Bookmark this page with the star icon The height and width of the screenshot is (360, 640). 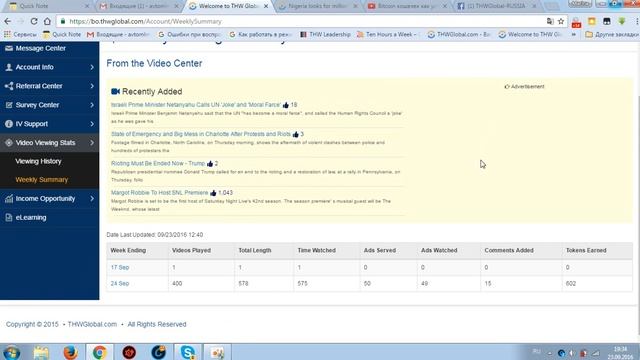(561, 21)
